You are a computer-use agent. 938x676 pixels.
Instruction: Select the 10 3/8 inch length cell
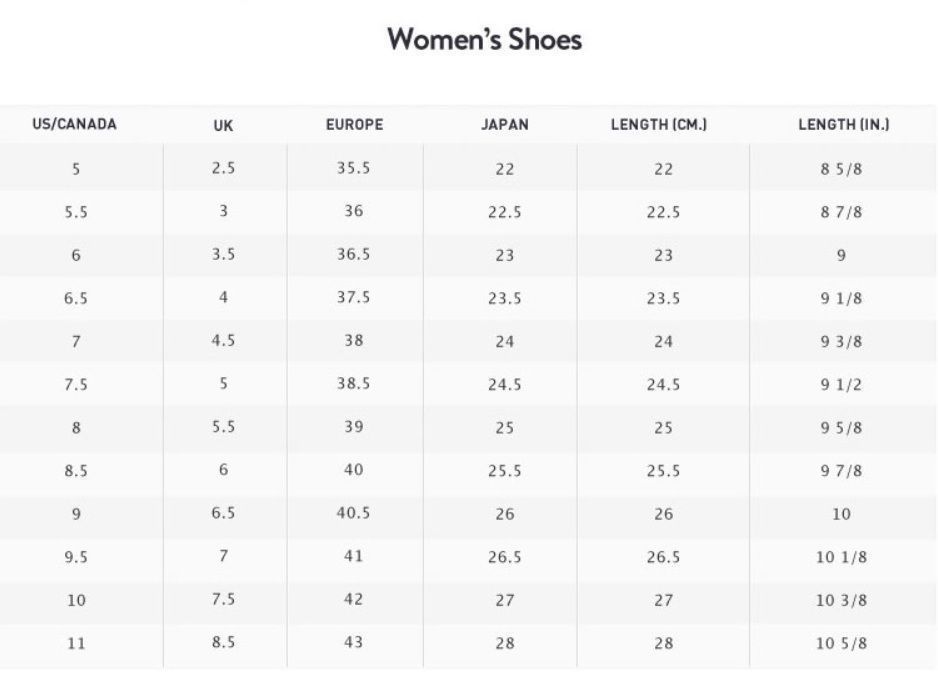coord(841,601)
